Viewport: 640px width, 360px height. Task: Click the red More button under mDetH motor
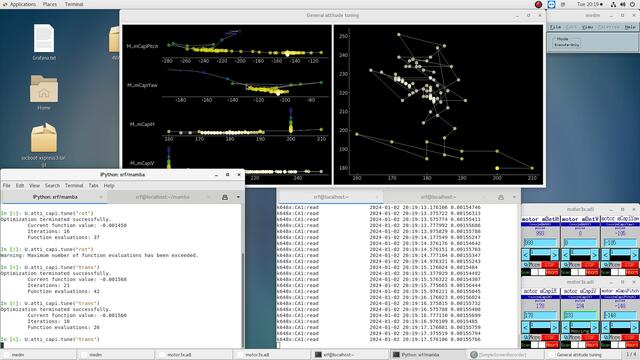pyautogui.click(x=534, y=265)
